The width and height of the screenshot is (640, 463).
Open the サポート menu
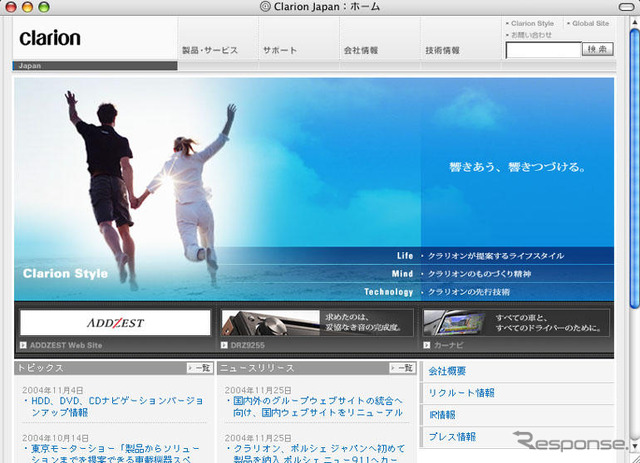click(x=280, y=50)
